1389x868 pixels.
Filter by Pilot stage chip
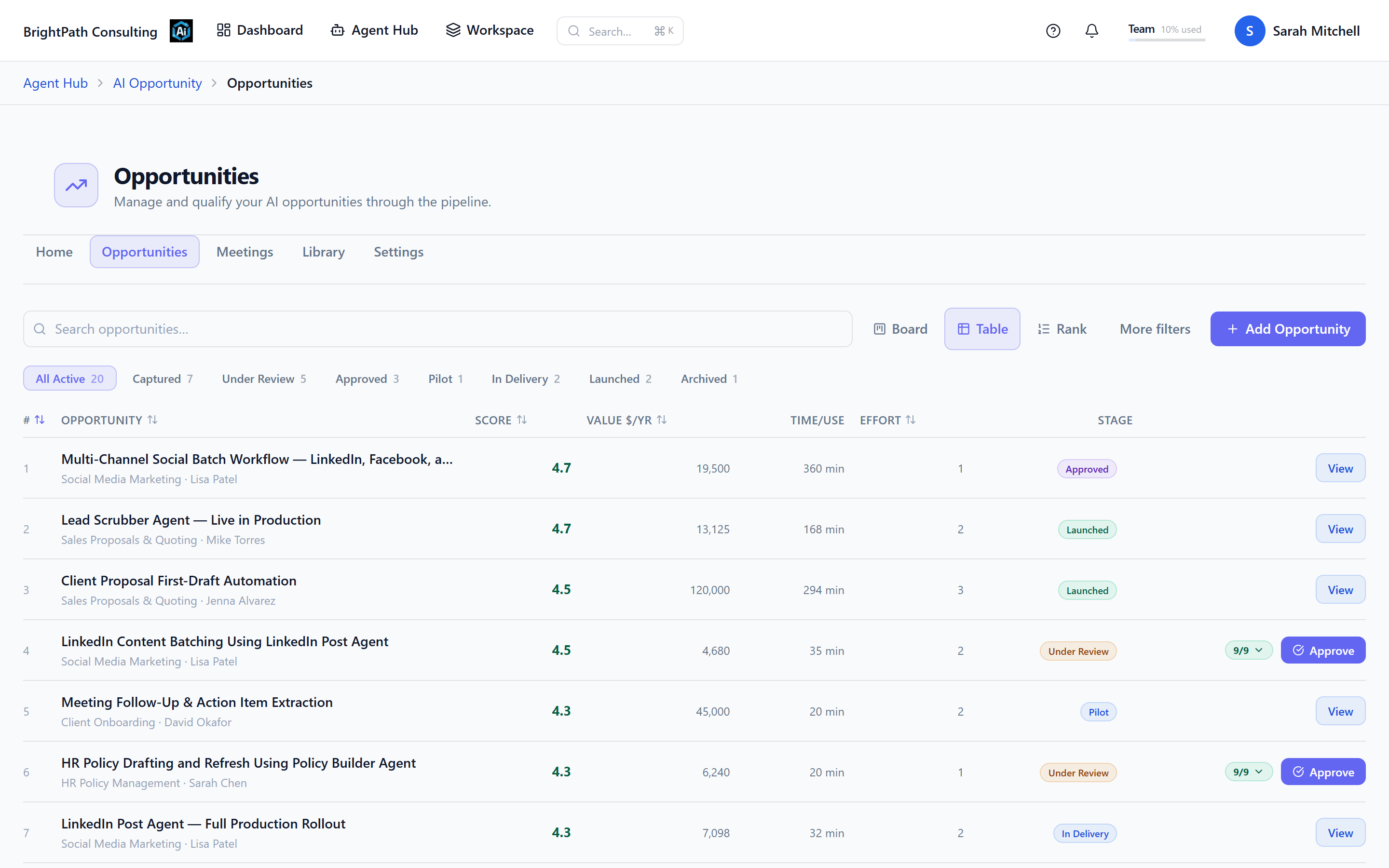(446, 379)
